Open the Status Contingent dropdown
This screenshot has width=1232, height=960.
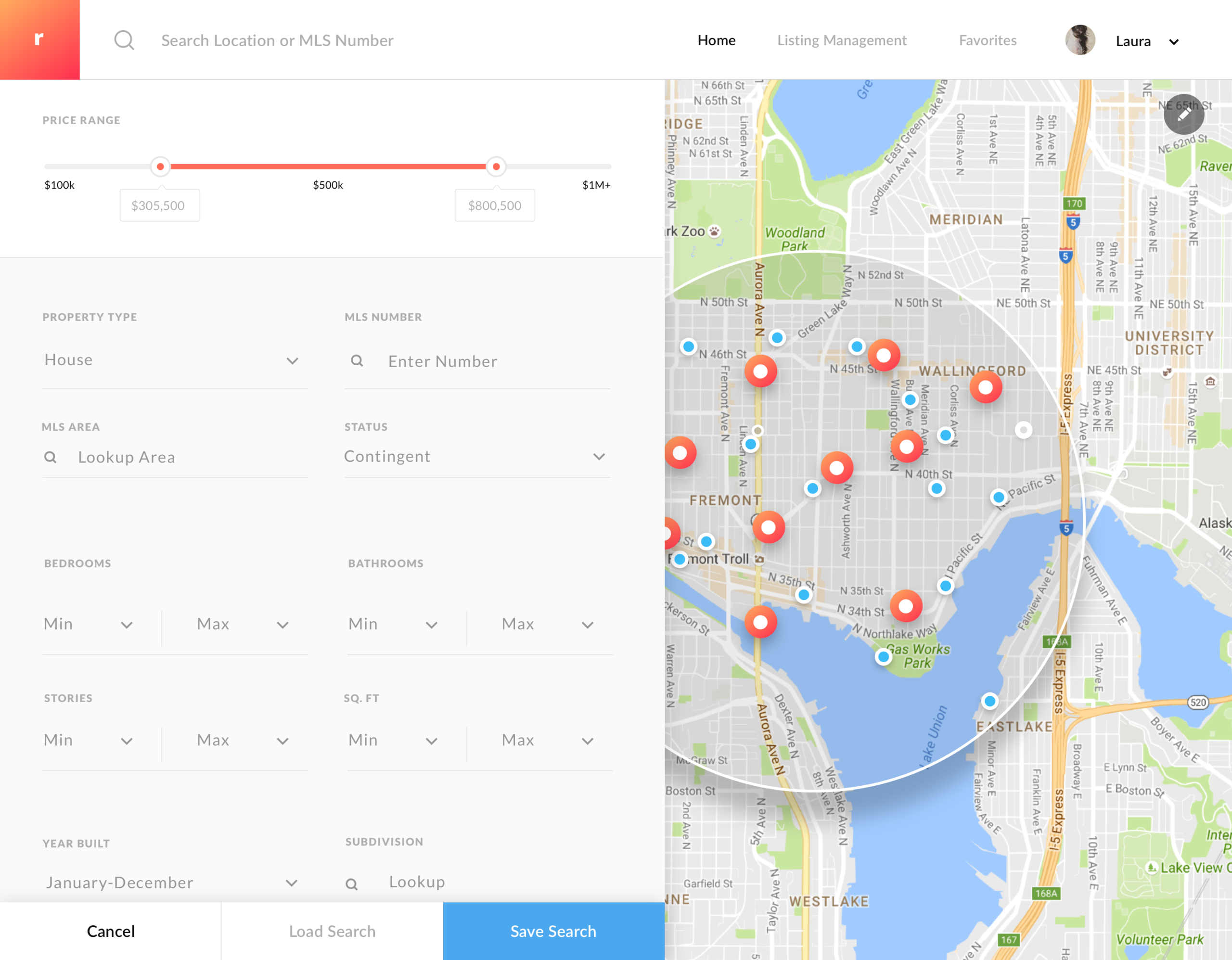[x=477, y=456]
